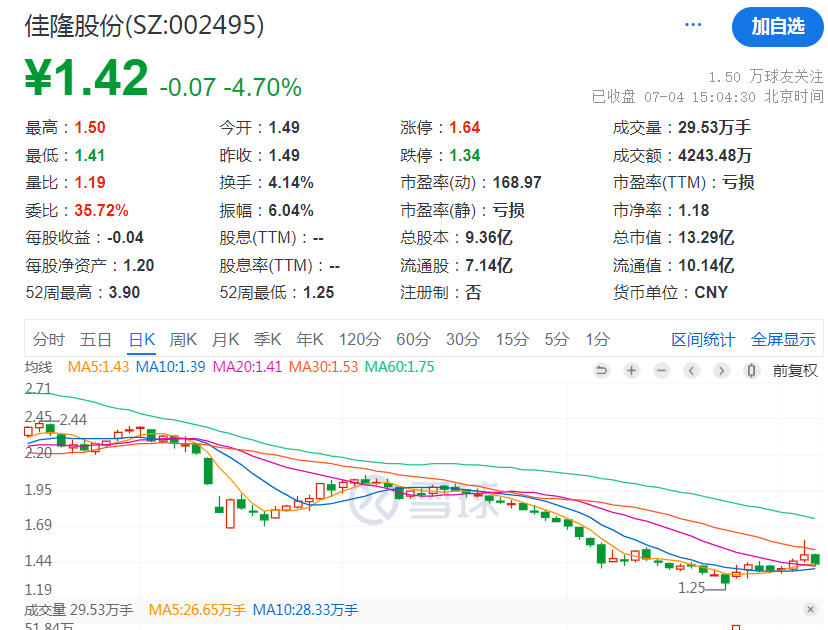Click the 注册制 value 否
The width and height of the screenshot is (828, 630).
coord(473,293)
